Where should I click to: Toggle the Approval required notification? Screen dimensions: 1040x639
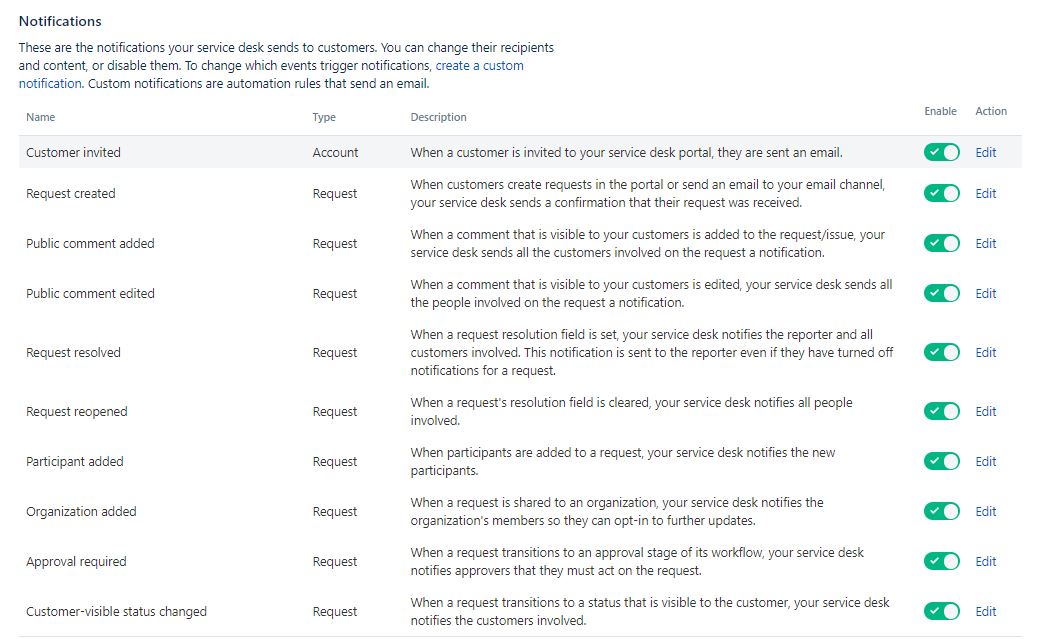[941, 561]
